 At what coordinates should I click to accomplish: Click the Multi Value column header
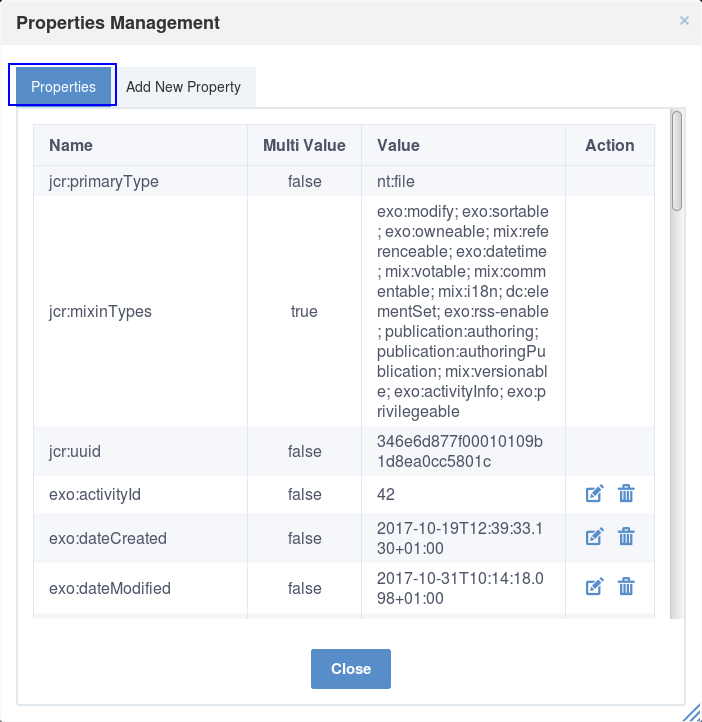(304, 146)
